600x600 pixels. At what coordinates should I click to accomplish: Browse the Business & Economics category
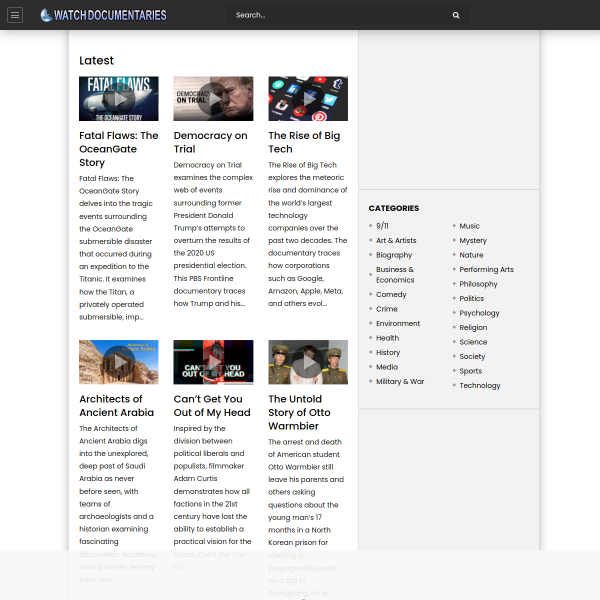tap(395, 275)
